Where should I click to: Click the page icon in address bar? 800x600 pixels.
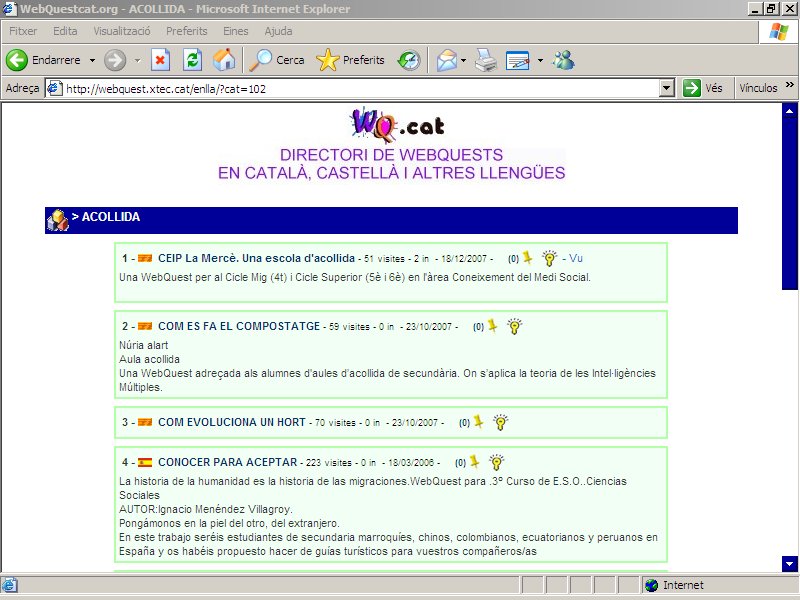54,88
